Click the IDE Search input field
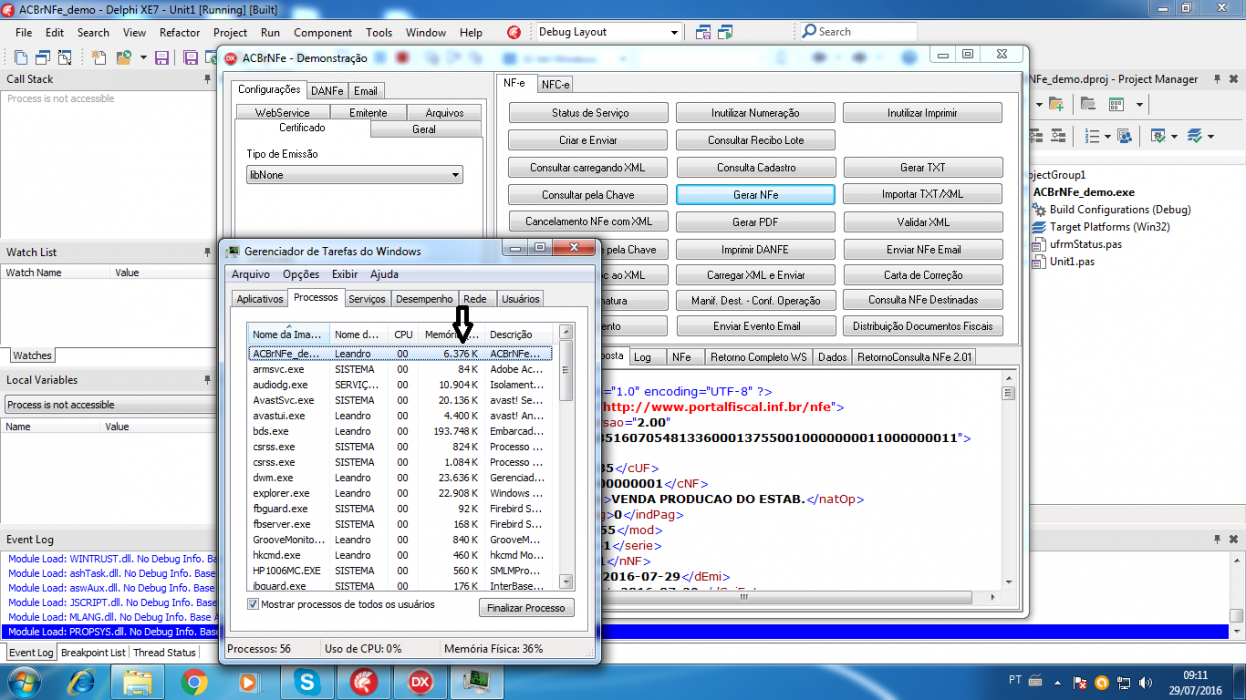The width and height of the screenshot is (1246, 700). tap(858, 32)
